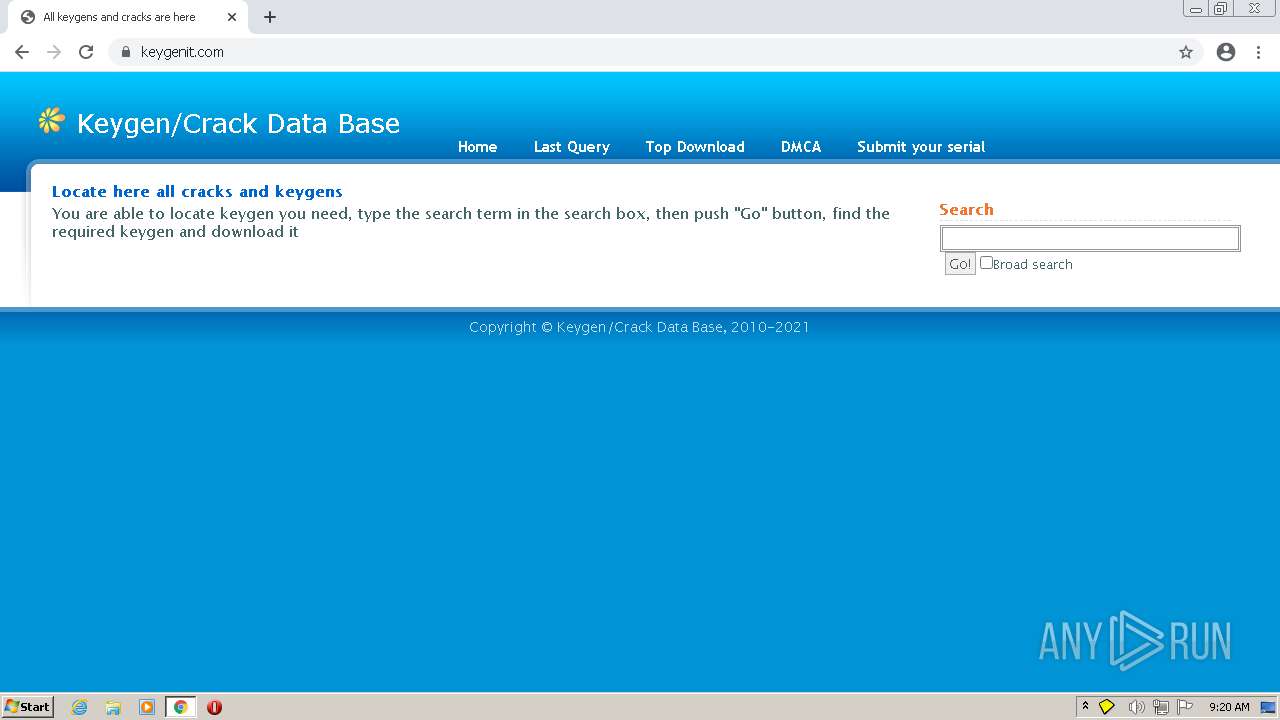This screenshot has width=1280, height=720.
Task: Select the 'All keygens and cracks are here' tab
Action: click(126, 17)
